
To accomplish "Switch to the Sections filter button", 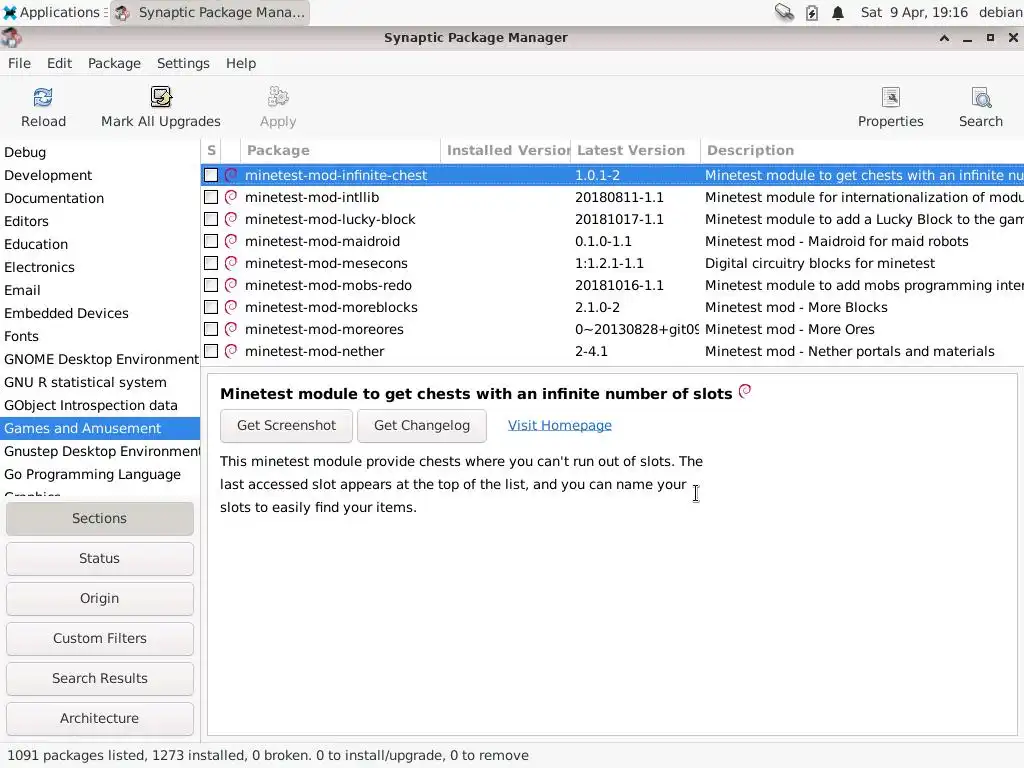I will [x=99, y=519].
